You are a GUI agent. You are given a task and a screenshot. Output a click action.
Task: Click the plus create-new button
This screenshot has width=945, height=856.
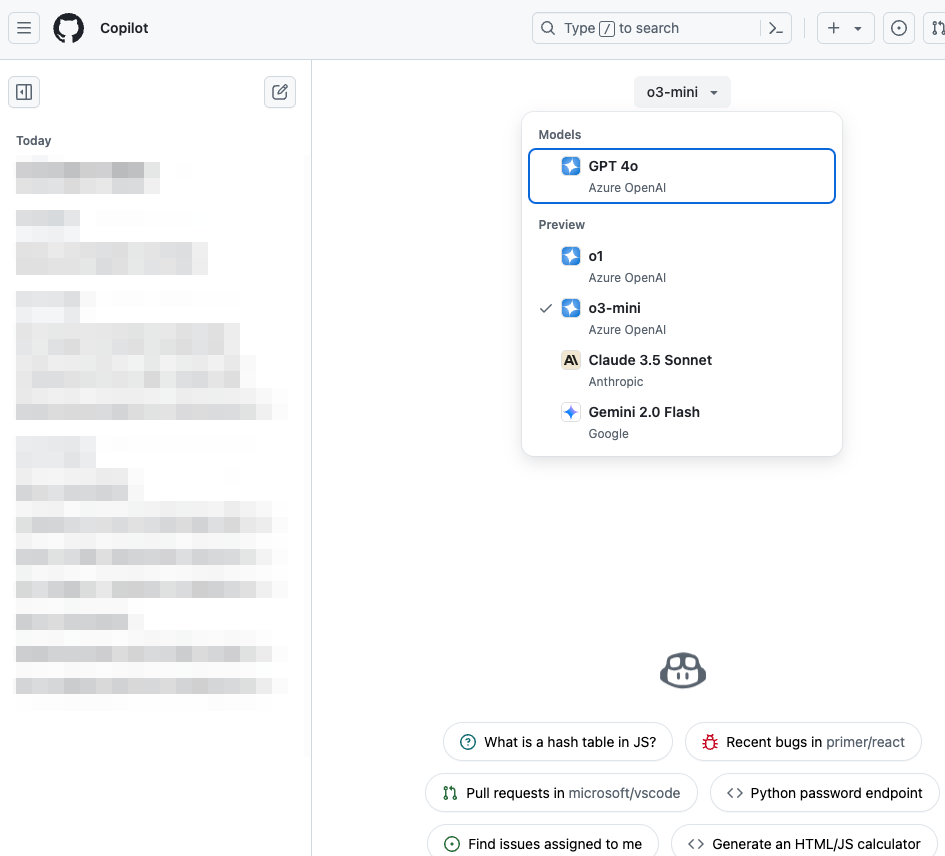834,28
